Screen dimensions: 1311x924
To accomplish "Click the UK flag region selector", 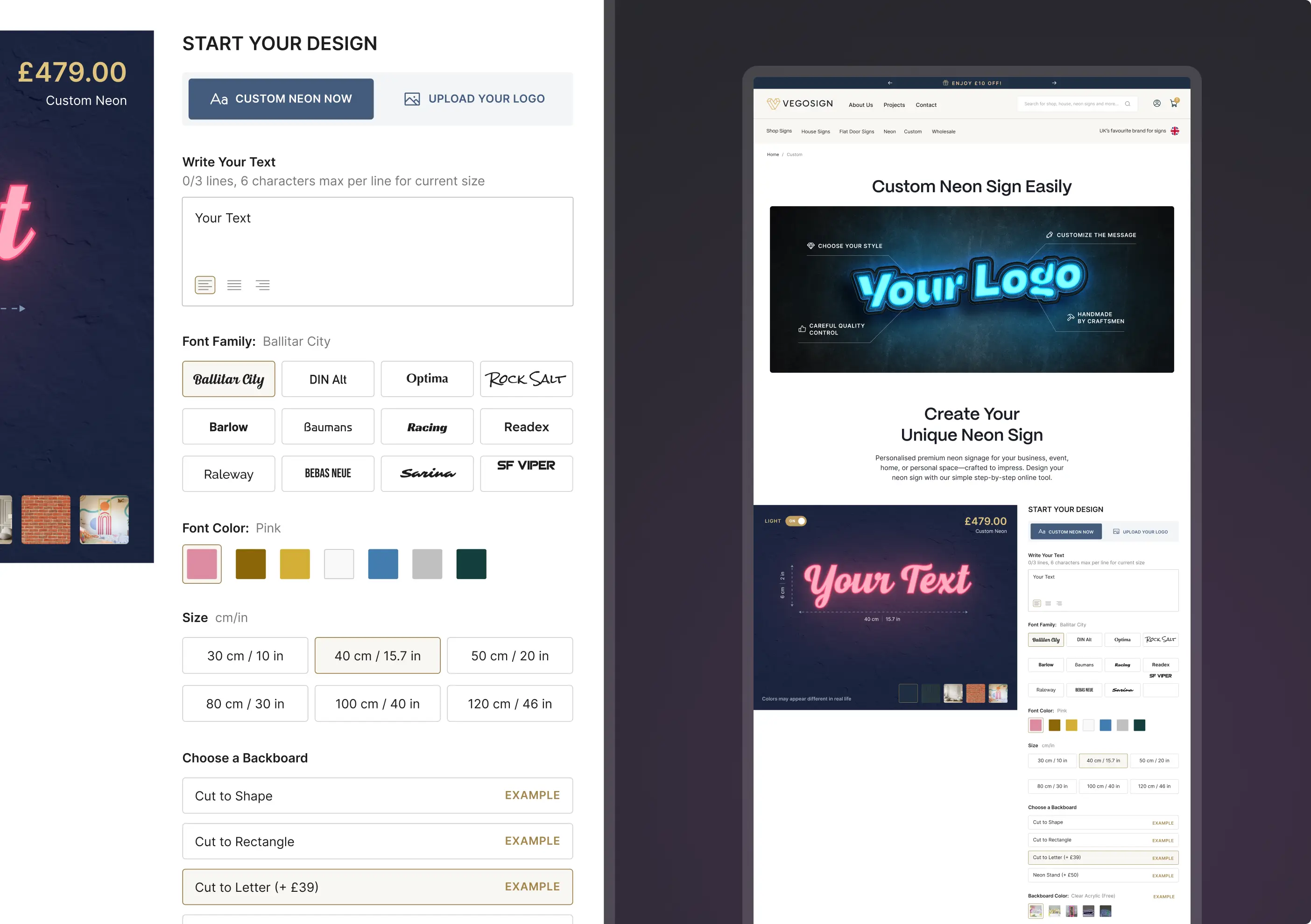I will (x=1175, y=131).
